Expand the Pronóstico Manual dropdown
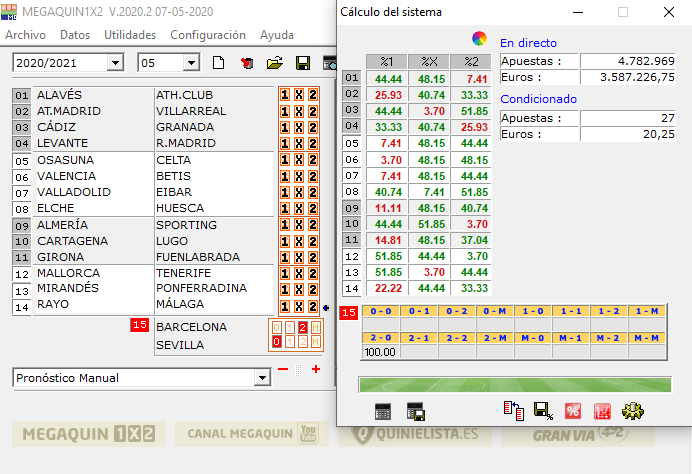Screen dimensions: 692x474 [262, 378]
